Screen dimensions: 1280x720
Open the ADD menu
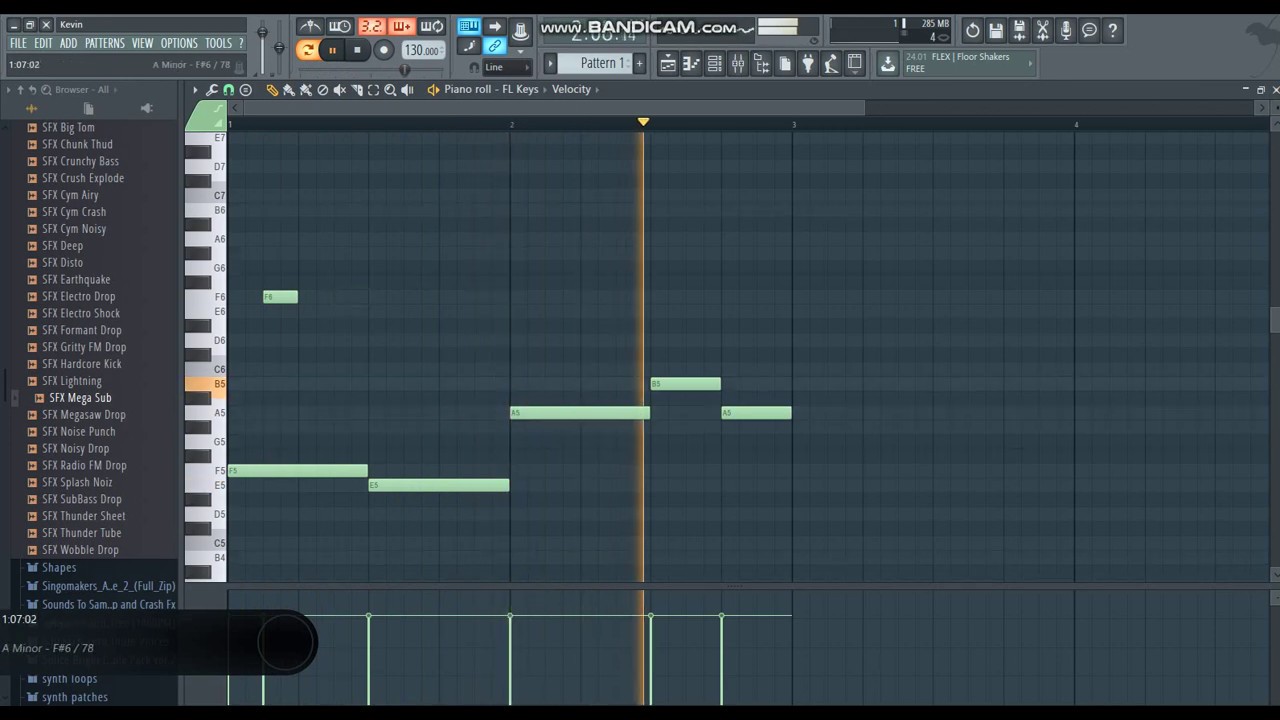(x=68, y=43)
